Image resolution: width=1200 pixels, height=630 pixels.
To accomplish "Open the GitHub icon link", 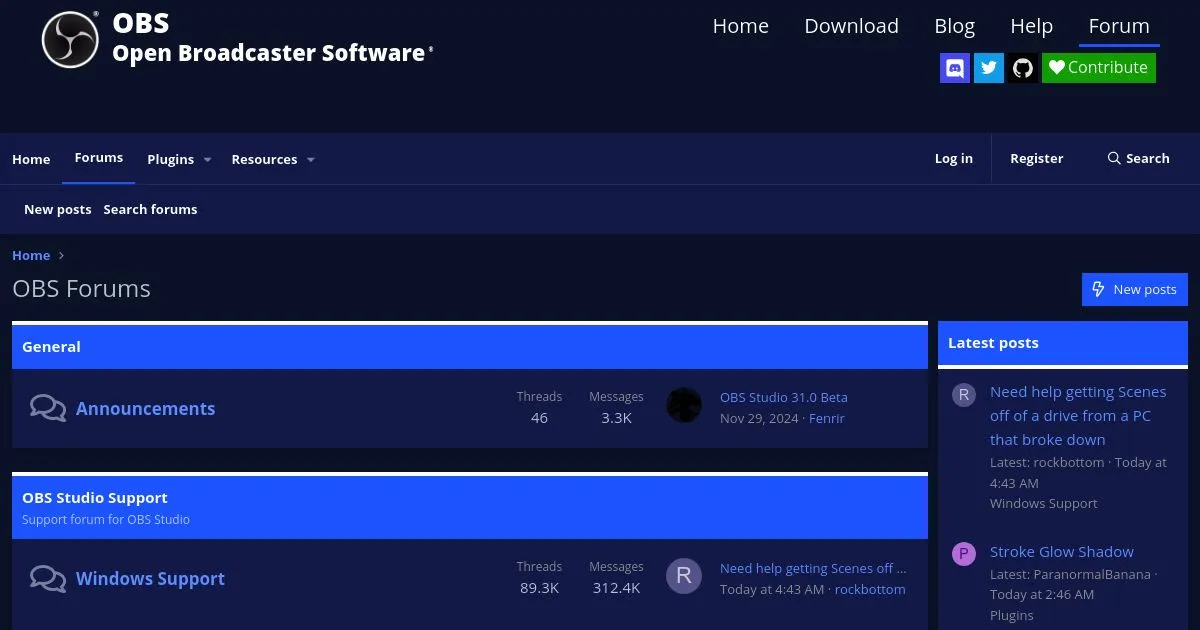I will (x=1022, y=68).
